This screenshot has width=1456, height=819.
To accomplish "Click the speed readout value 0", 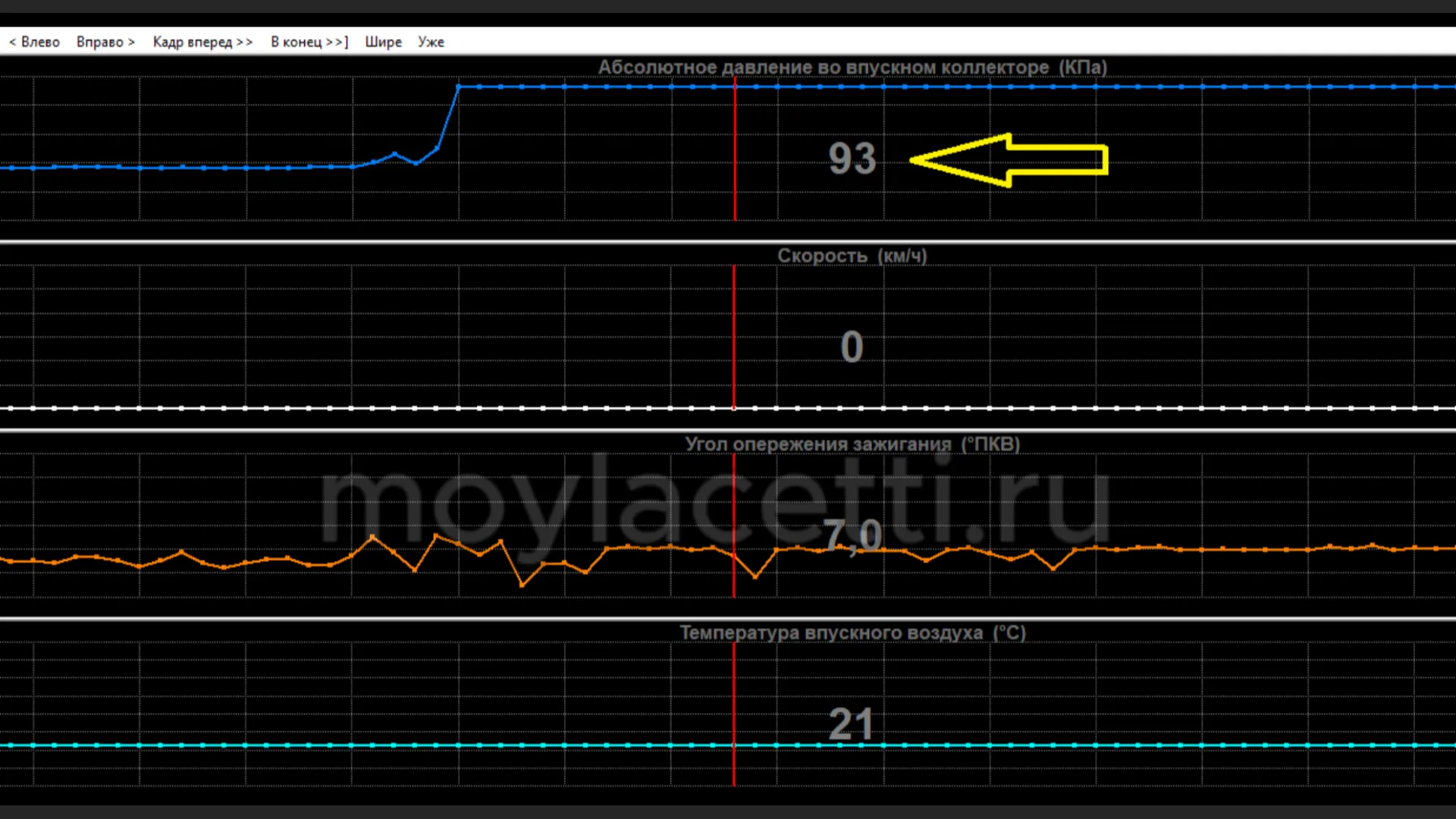I will coord(852,347).
